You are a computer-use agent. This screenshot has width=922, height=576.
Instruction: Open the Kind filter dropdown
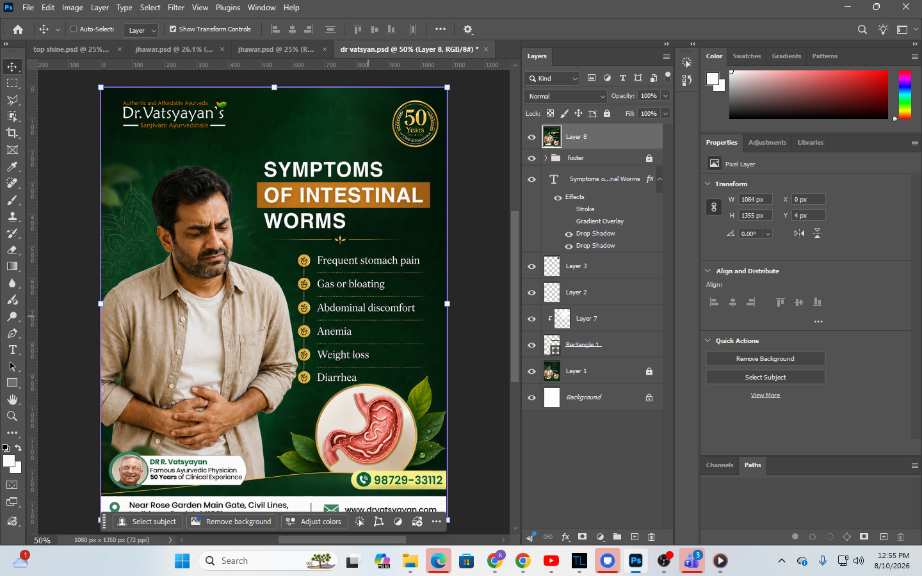(x=553, y=78)
